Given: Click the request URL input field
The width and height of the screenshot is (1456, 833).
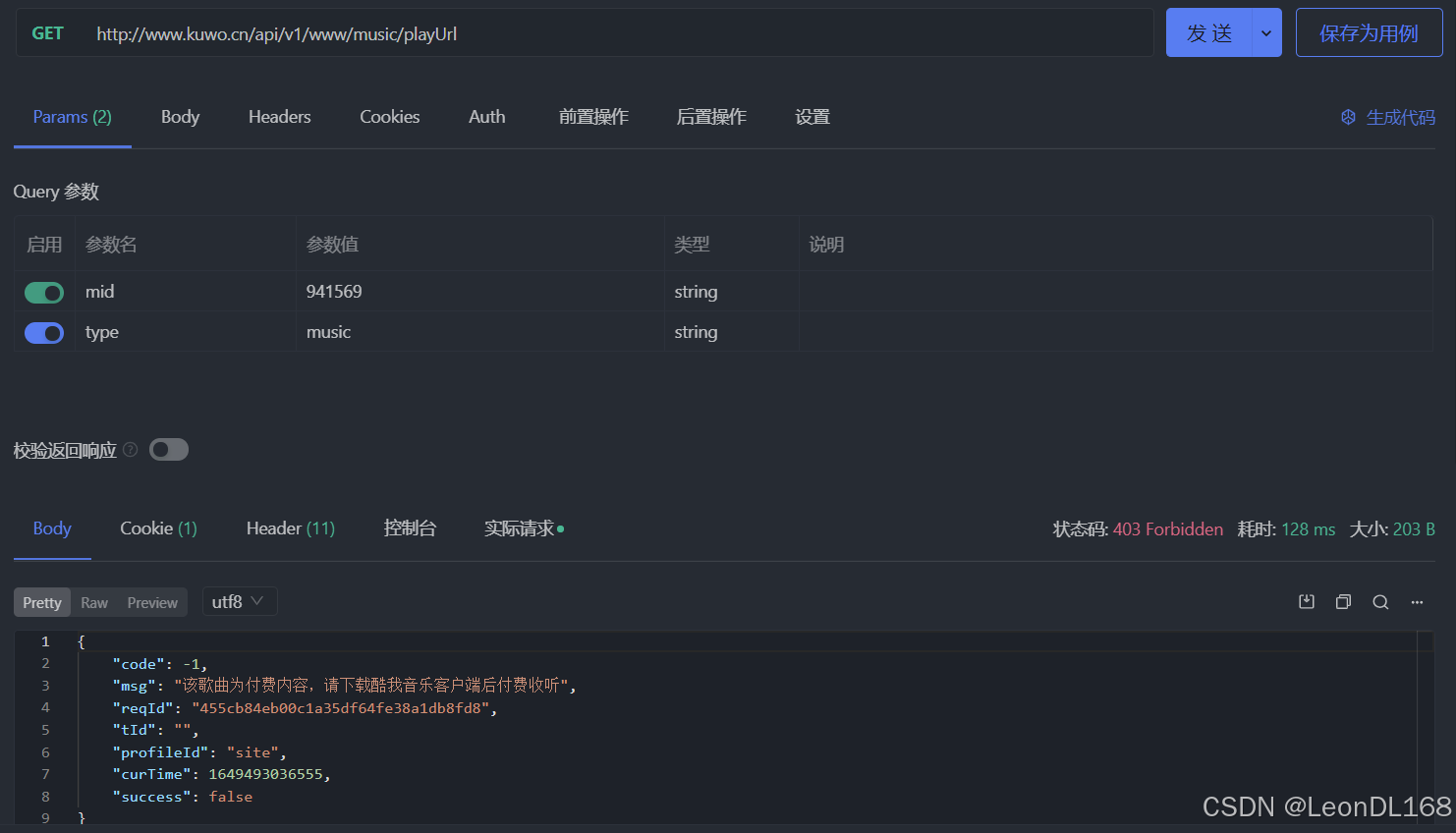Looking at the screenshot, I should click(619, 33).
